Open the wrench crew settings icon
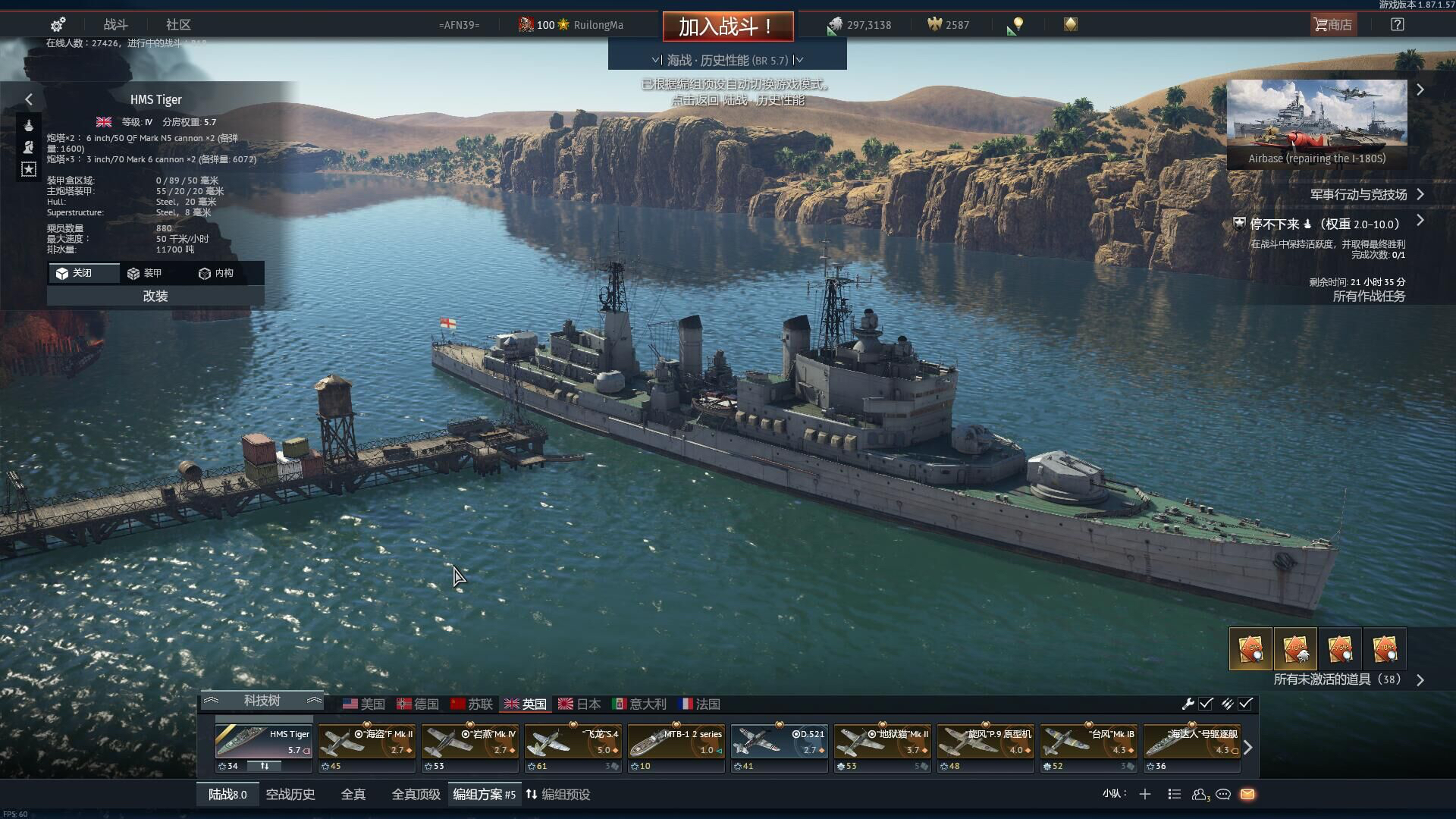This screenshot has height=819, width=1456. pyautogui.click(x=1188, y=704)
